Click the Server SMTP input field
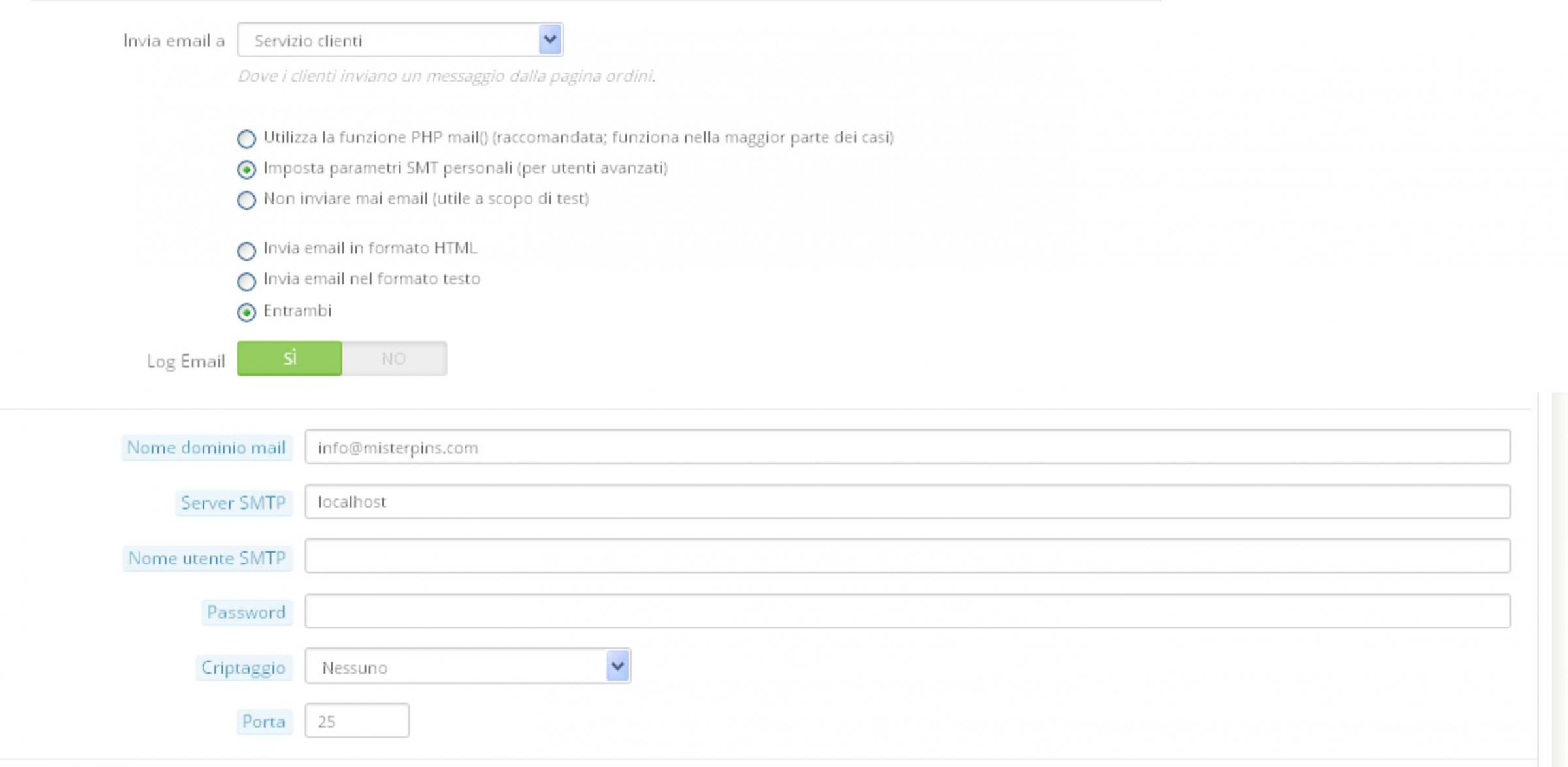The width and height of the screenshot is (1568, 767). (907, 502)
